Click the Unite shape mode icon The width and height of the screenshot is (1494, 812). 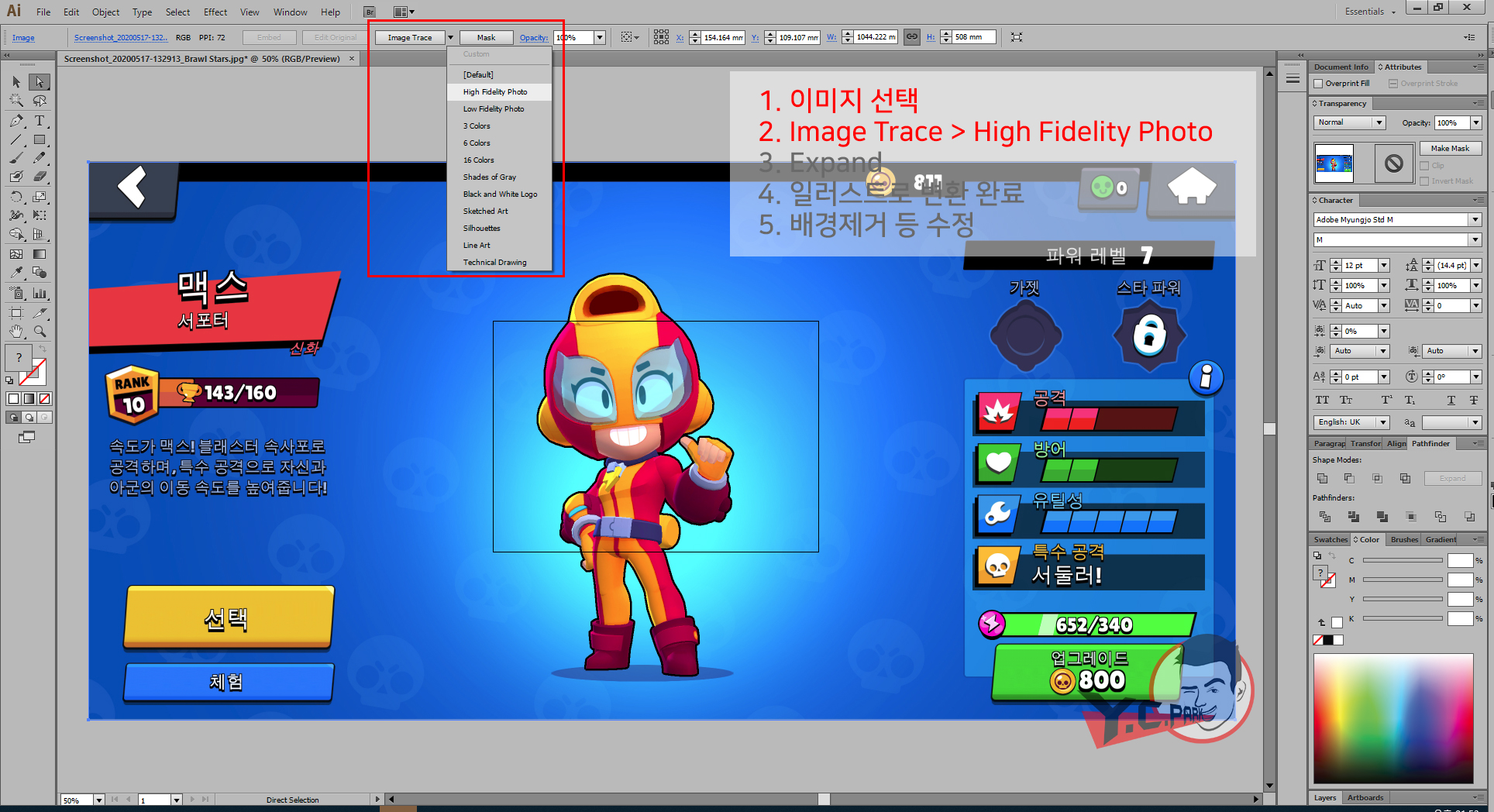(1323, 478)
